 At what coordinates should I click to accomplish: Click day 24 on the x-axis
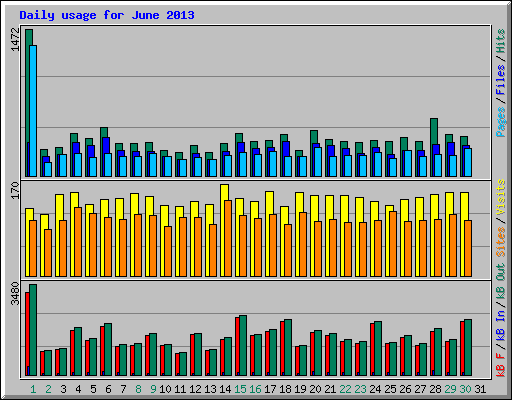pyautogui.click(x=375, y=389)
